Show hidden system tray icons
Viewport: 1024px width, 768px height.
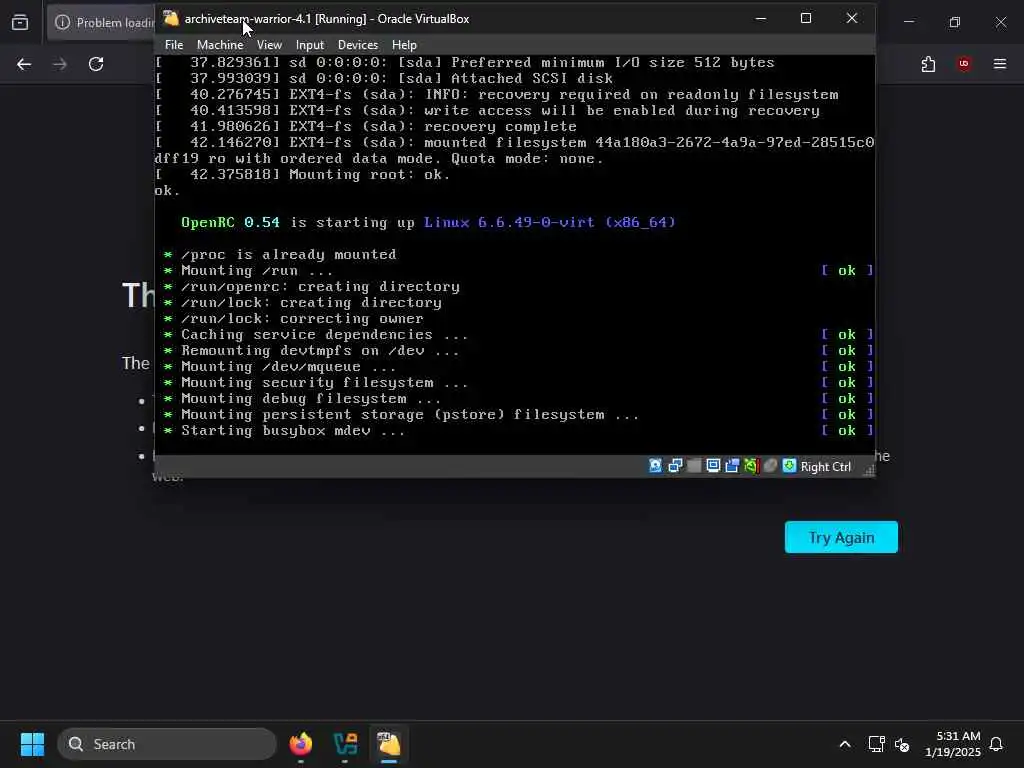click(844, 744)
